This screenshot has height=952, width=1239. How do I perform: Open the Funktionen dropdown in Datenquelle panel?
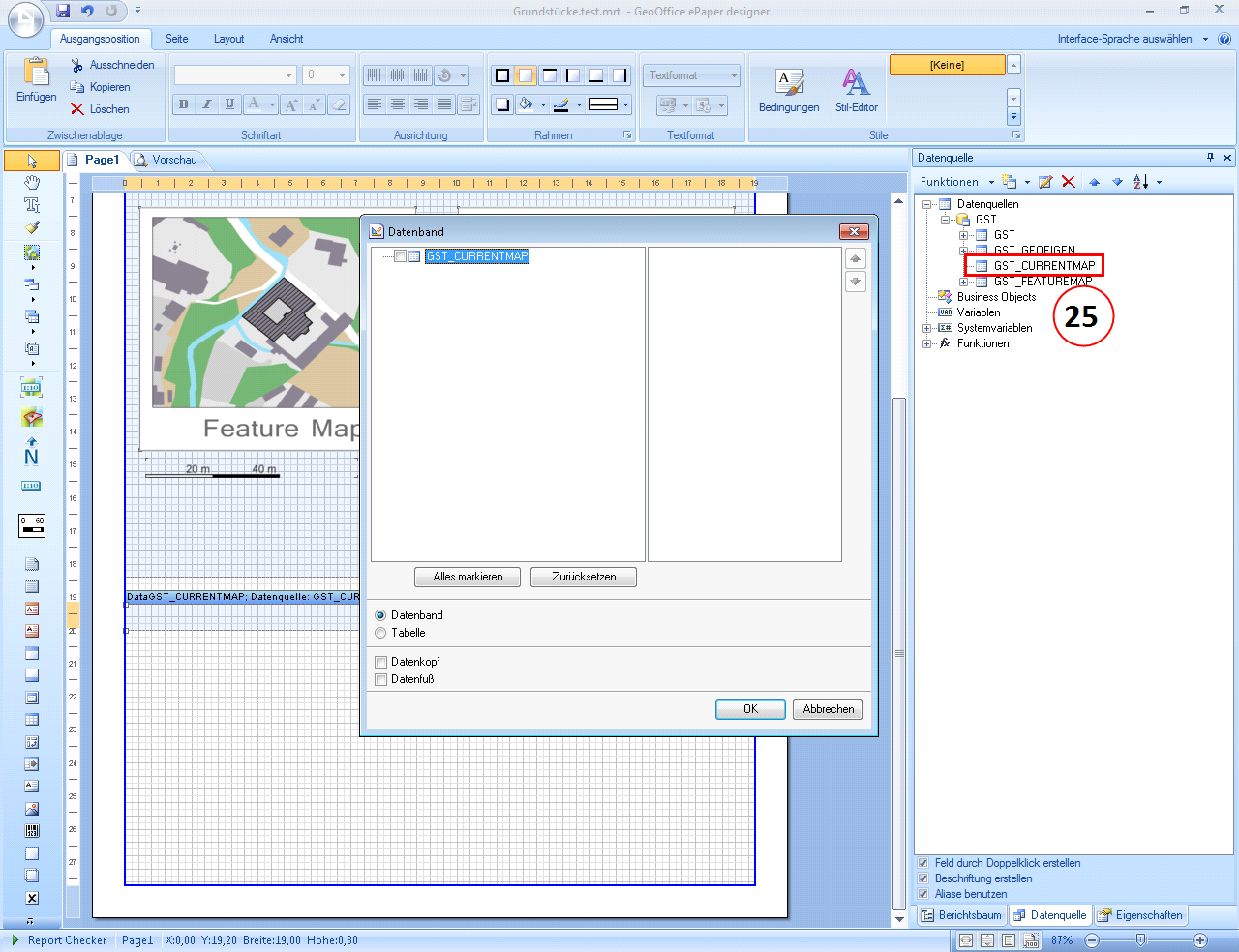(x=956, y=182)
